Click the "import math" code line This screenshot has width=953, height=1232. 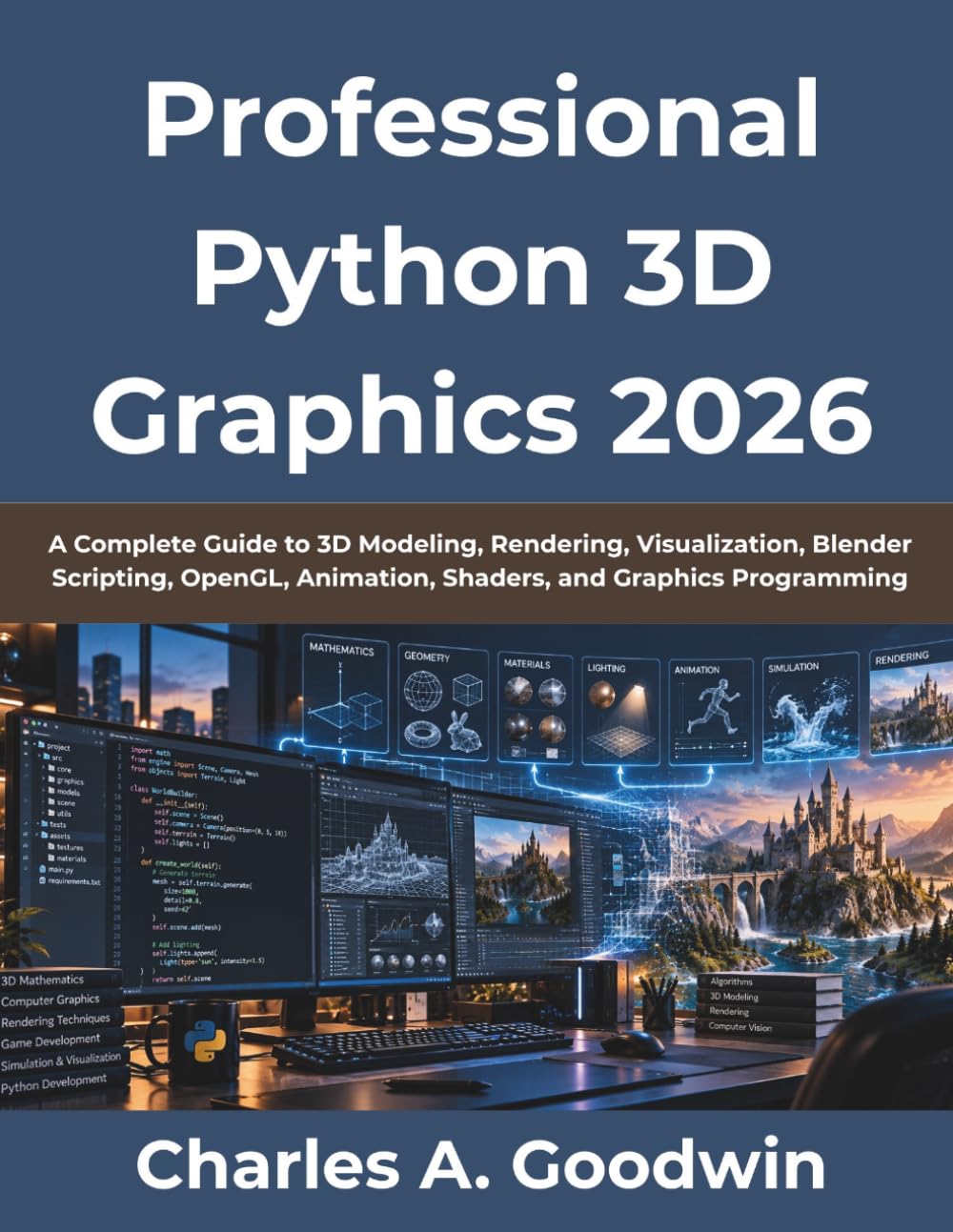pos(149,751)
